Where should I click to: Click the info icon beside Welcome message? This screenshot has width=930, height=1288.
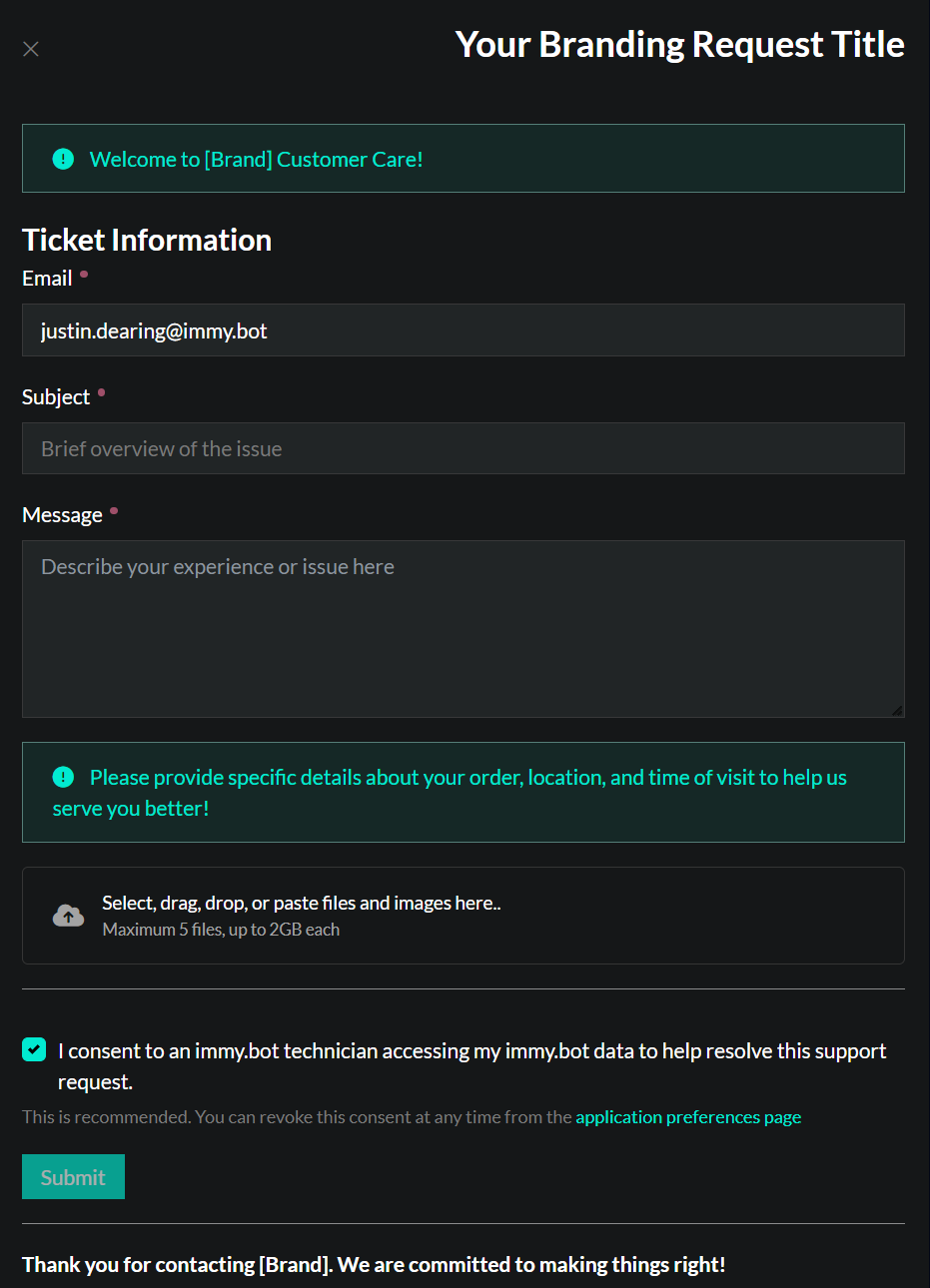63,159
